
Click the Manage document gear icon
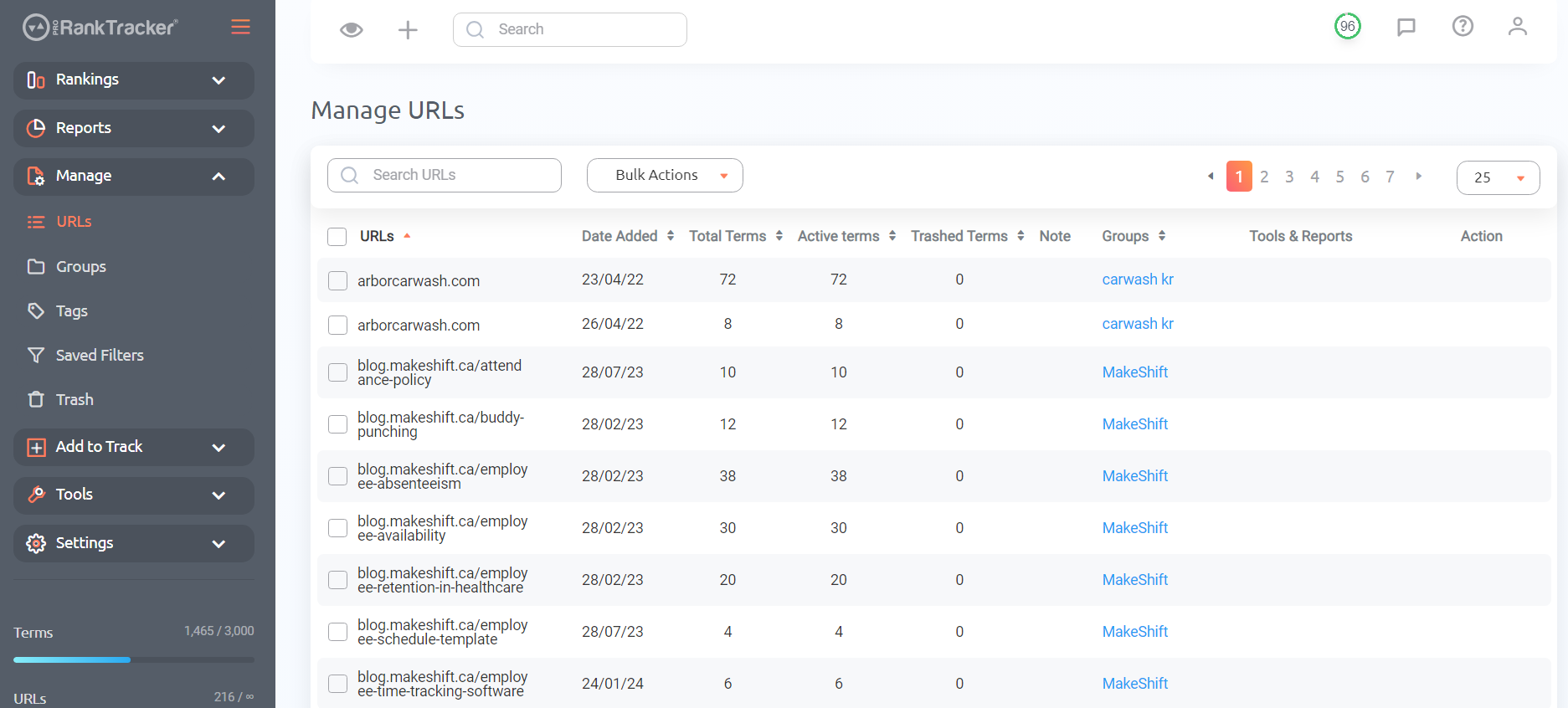click(x=36, y=176)
